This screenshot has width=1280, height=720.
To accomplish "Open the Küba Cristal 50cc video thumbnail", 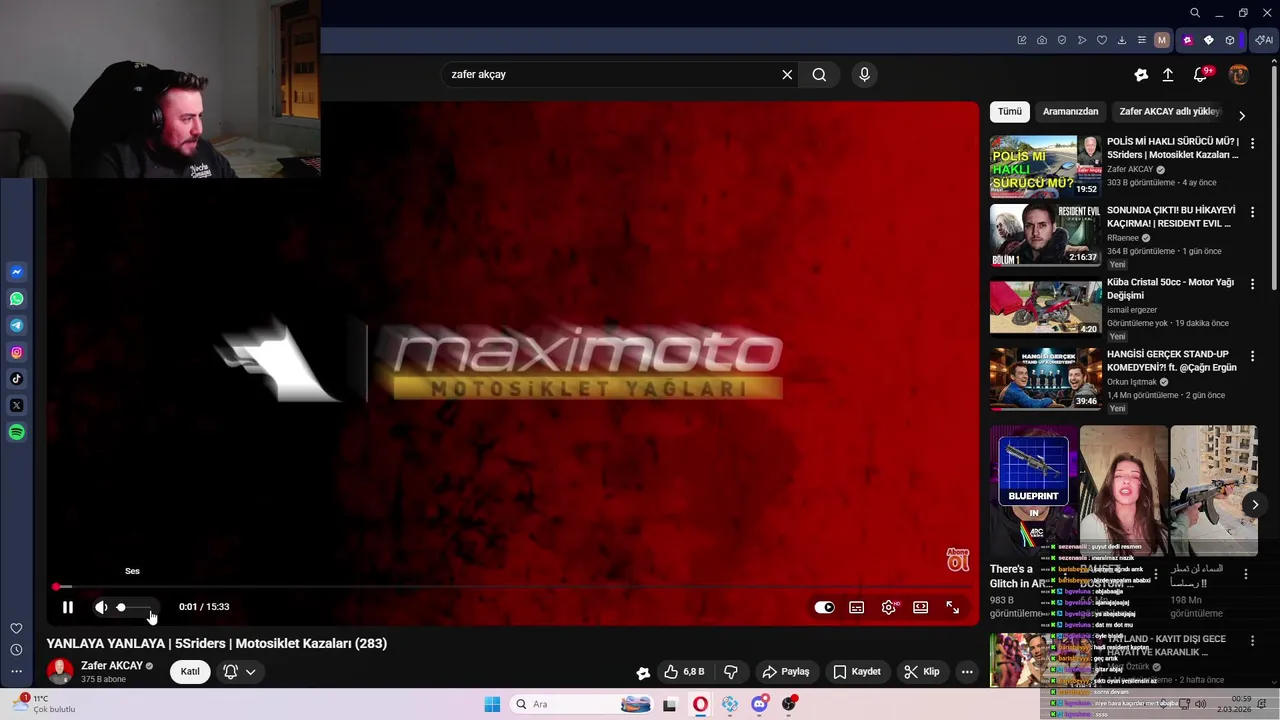I will (1045, 307).
